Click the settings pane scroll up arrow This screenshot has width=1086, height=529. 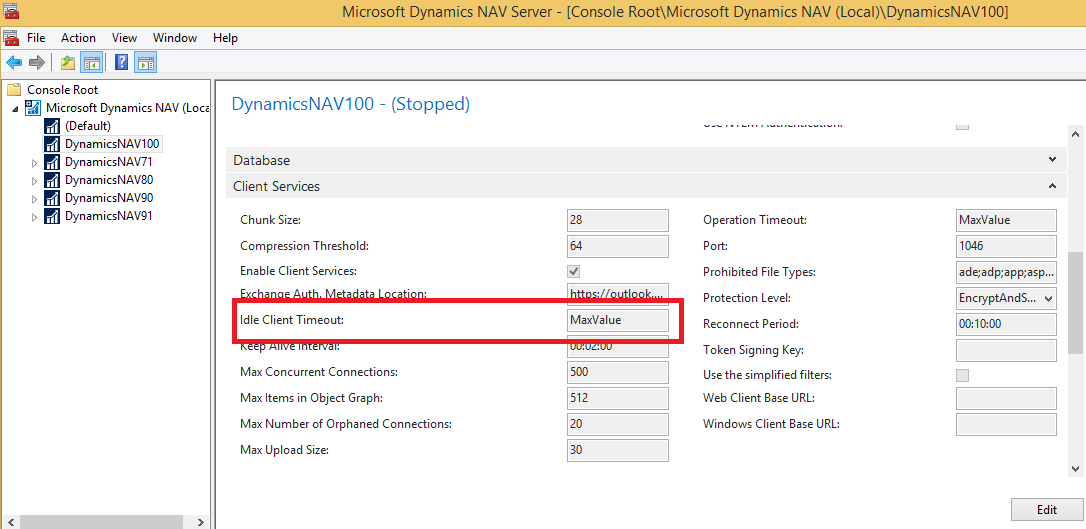(x=1075, y=133)
